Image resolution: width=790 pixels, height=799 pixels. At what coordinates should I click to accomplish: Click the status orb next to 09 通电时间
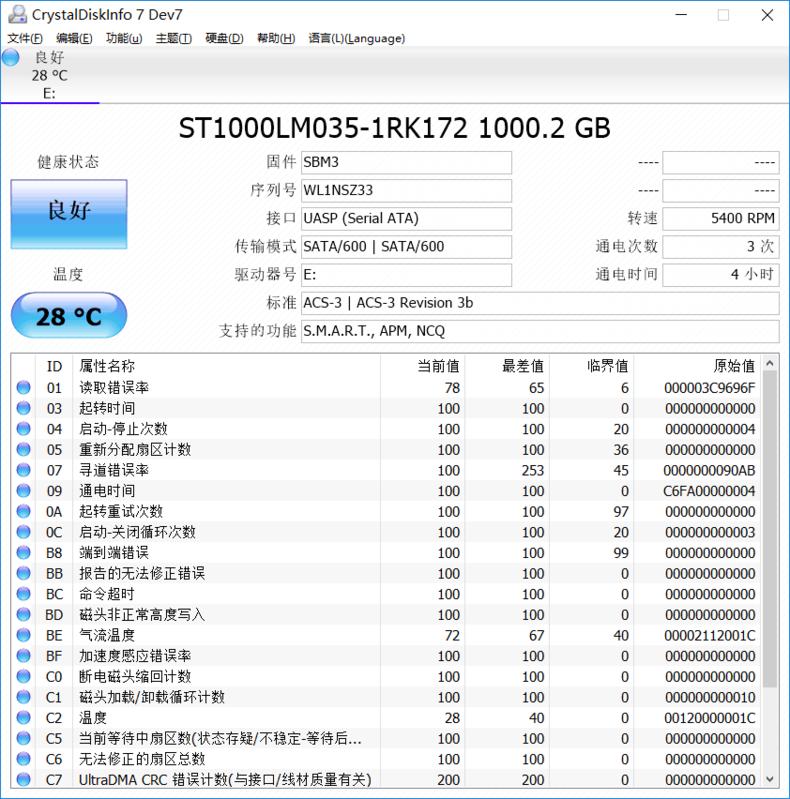(x=24, y=491)
